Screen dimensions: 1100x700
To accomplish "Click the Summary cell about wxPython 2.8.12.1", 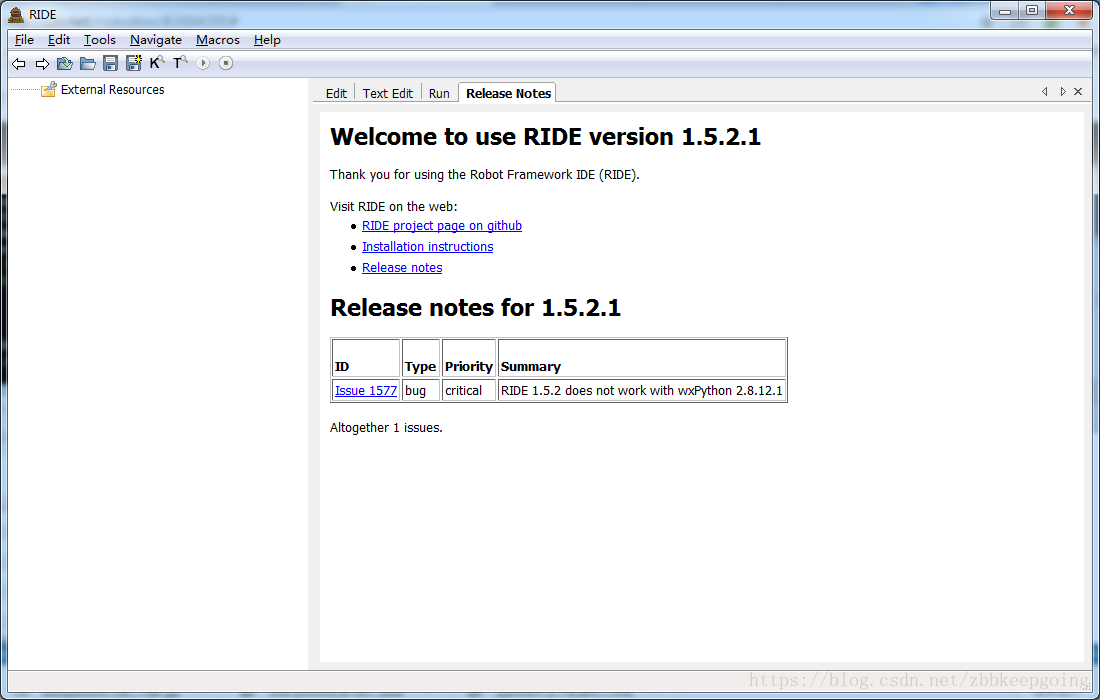I will [642, 391].
